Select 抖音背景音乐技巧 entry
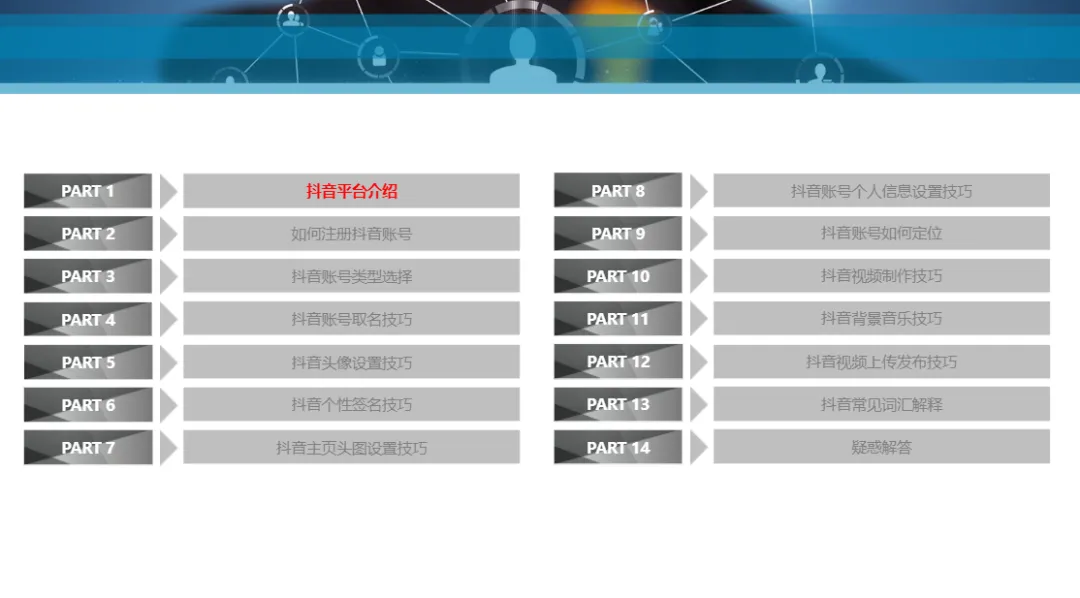The height and width of the screenshot is (598, 1080). [x=882, y=318]
